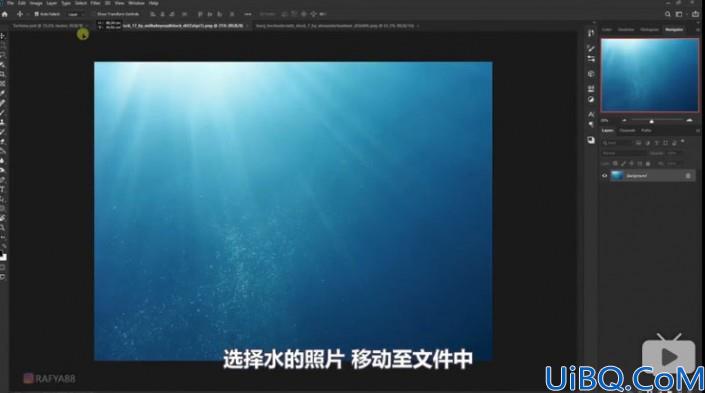Select the Eyedropper tool

(x=2, y=93)
